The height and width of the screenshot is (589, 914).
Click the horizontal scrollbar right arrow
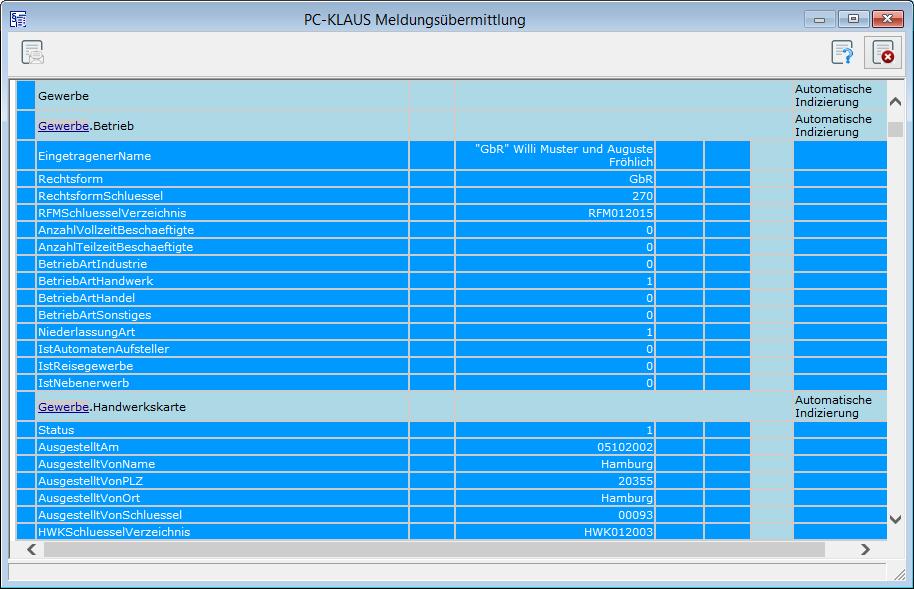click(866, 550)
